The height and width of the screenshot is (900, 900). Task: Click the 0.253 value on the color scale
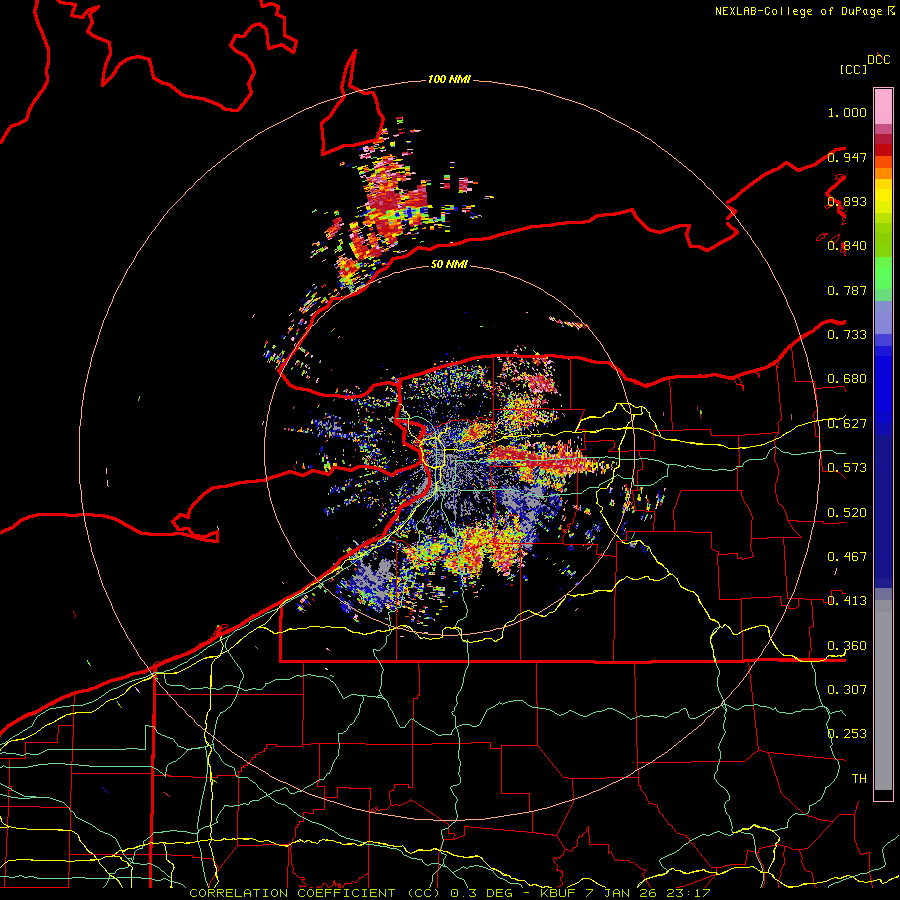pos(847,734)
